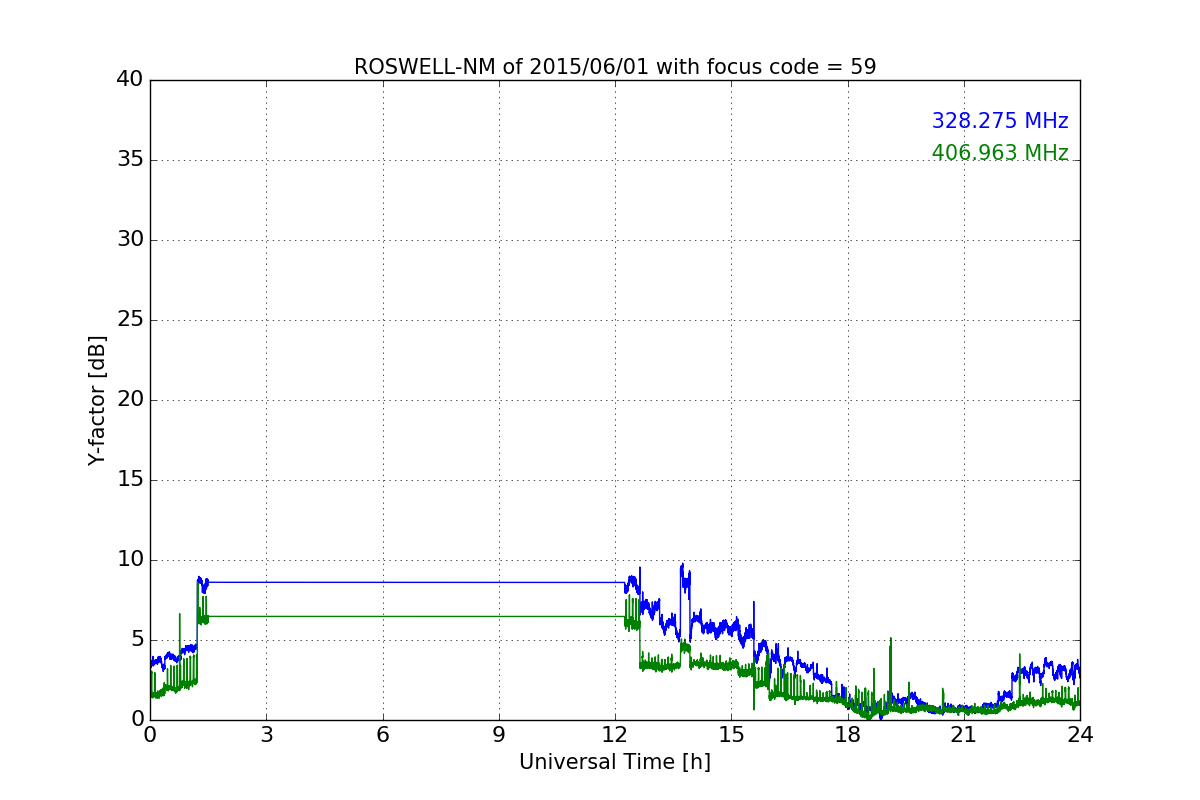Screen dimensions: 1200x800
Task: Click the x-axis tick label 9
Action: tap(499, 734)
